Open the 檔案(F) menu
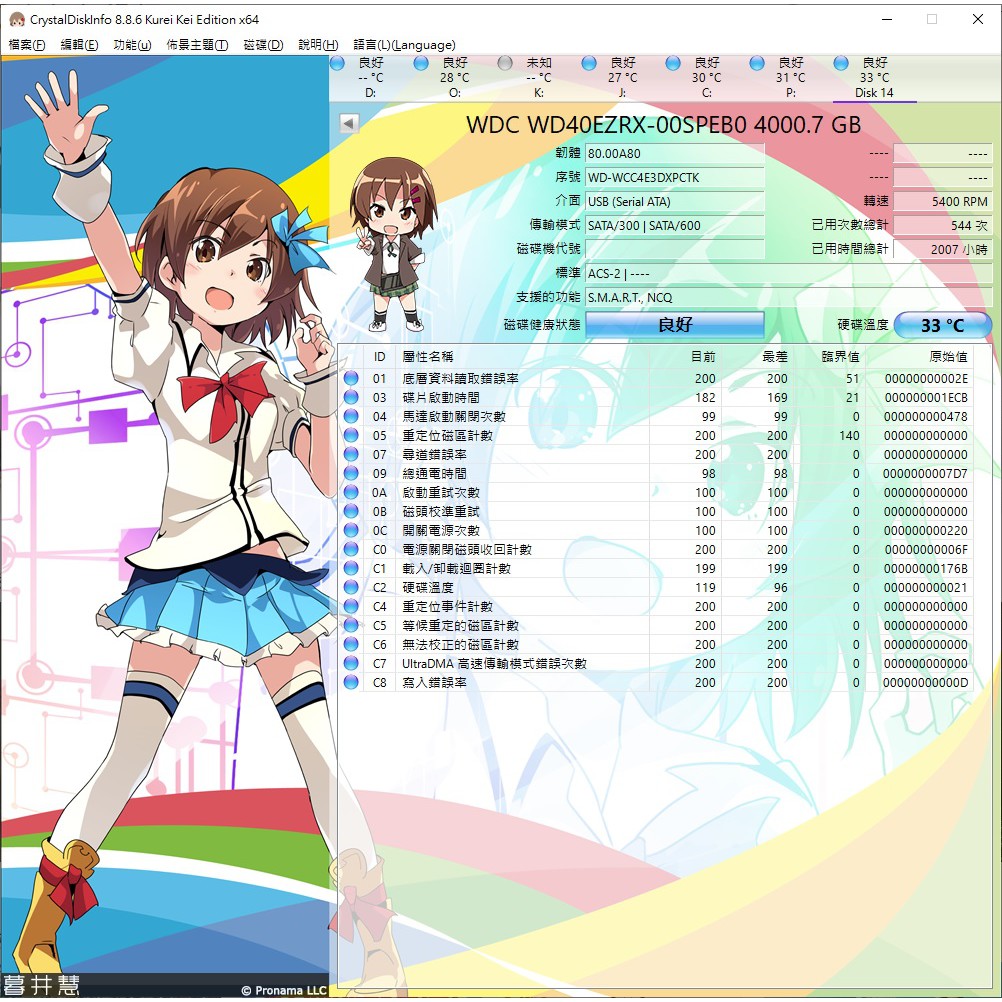Image resolution: width=1002 pixels, height=1002 pixels. point(27,45)
